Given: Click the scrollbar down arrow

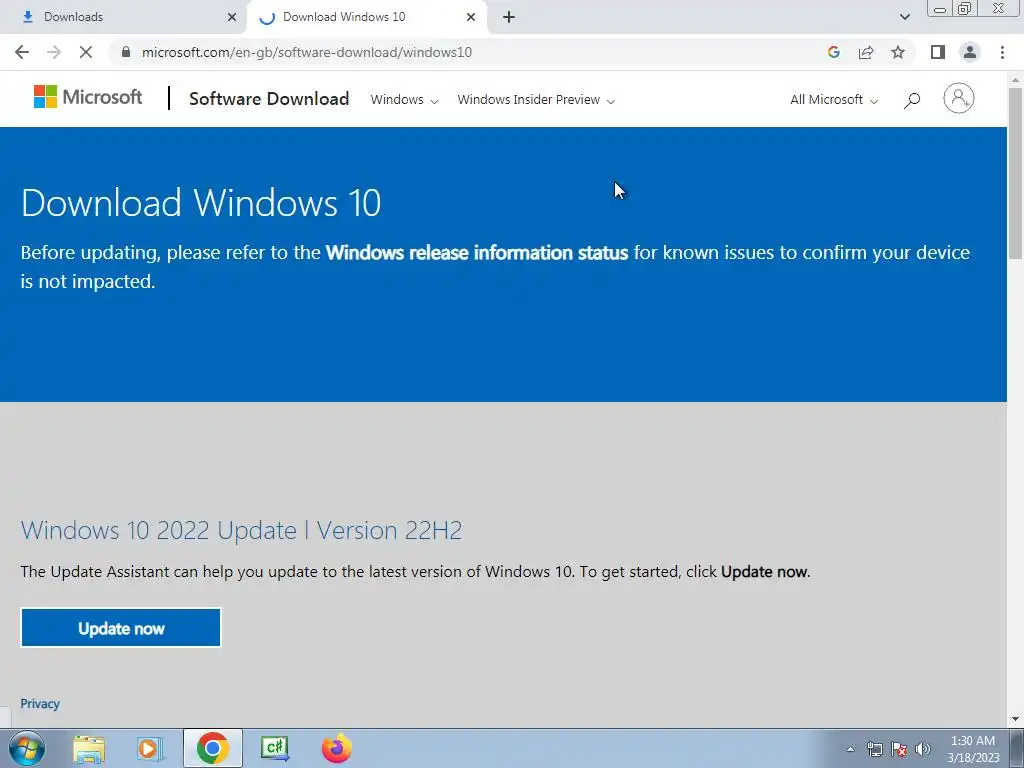Looking at the screenshot, I should tap(1015, 720).
